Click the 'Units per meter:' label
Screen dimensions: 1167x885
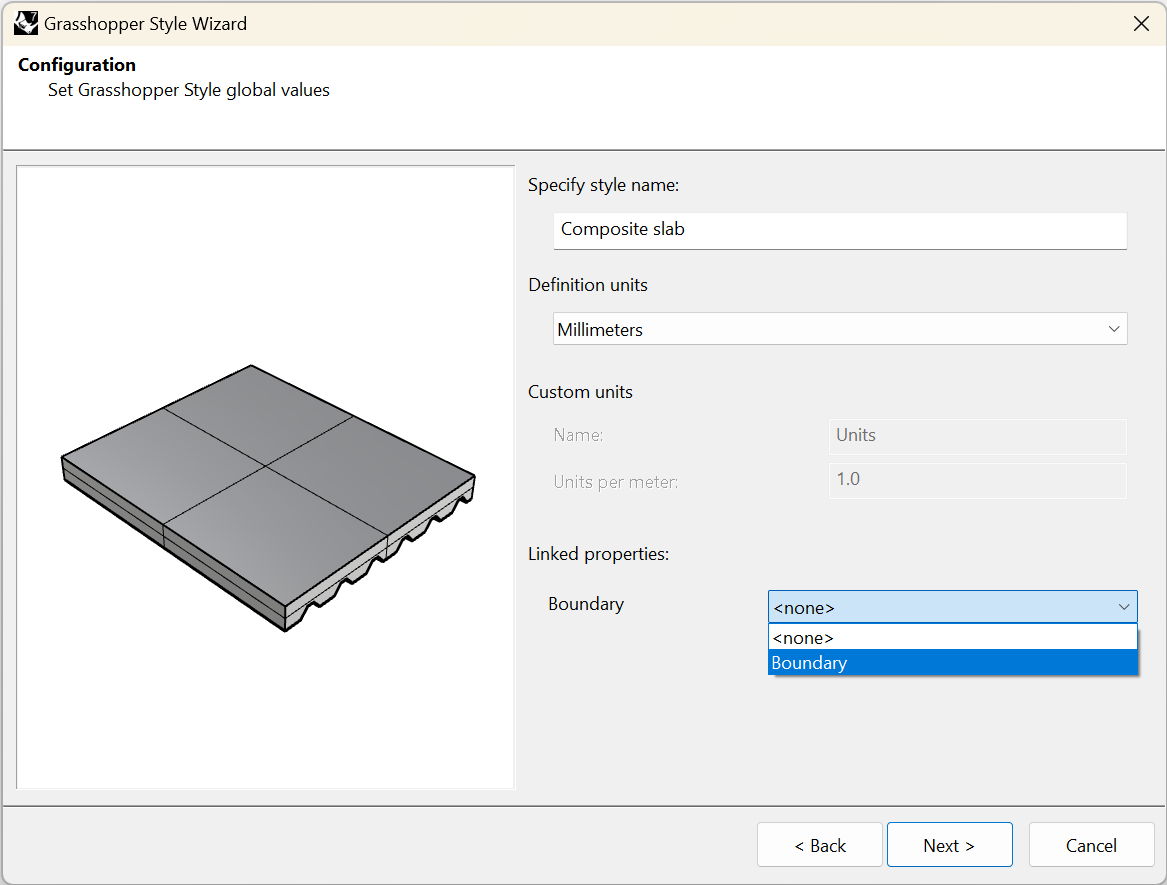tap(616, 482)
